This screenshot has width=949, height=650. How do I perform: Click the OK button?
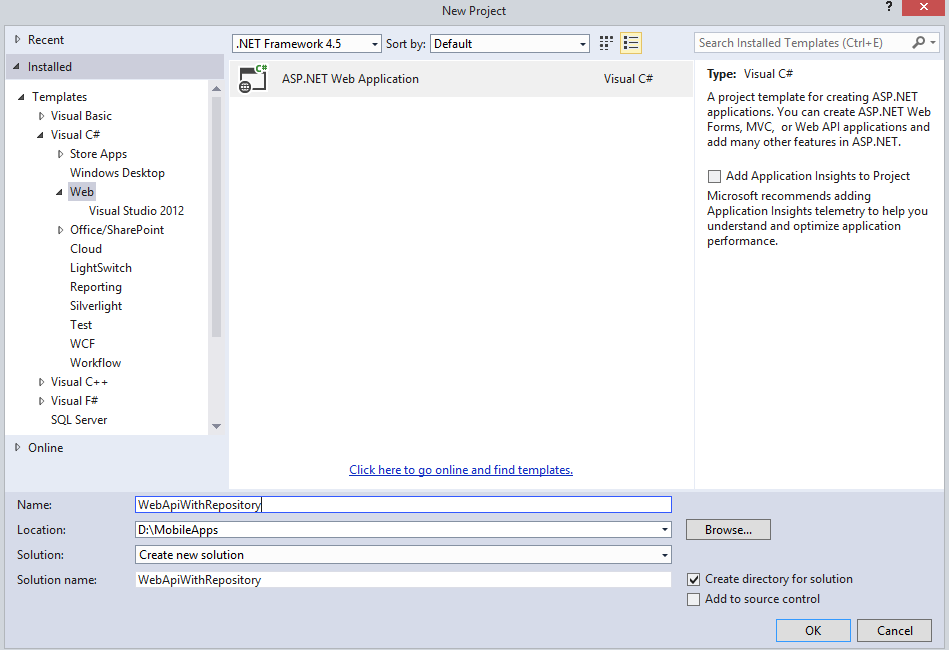tap(813, 631)
